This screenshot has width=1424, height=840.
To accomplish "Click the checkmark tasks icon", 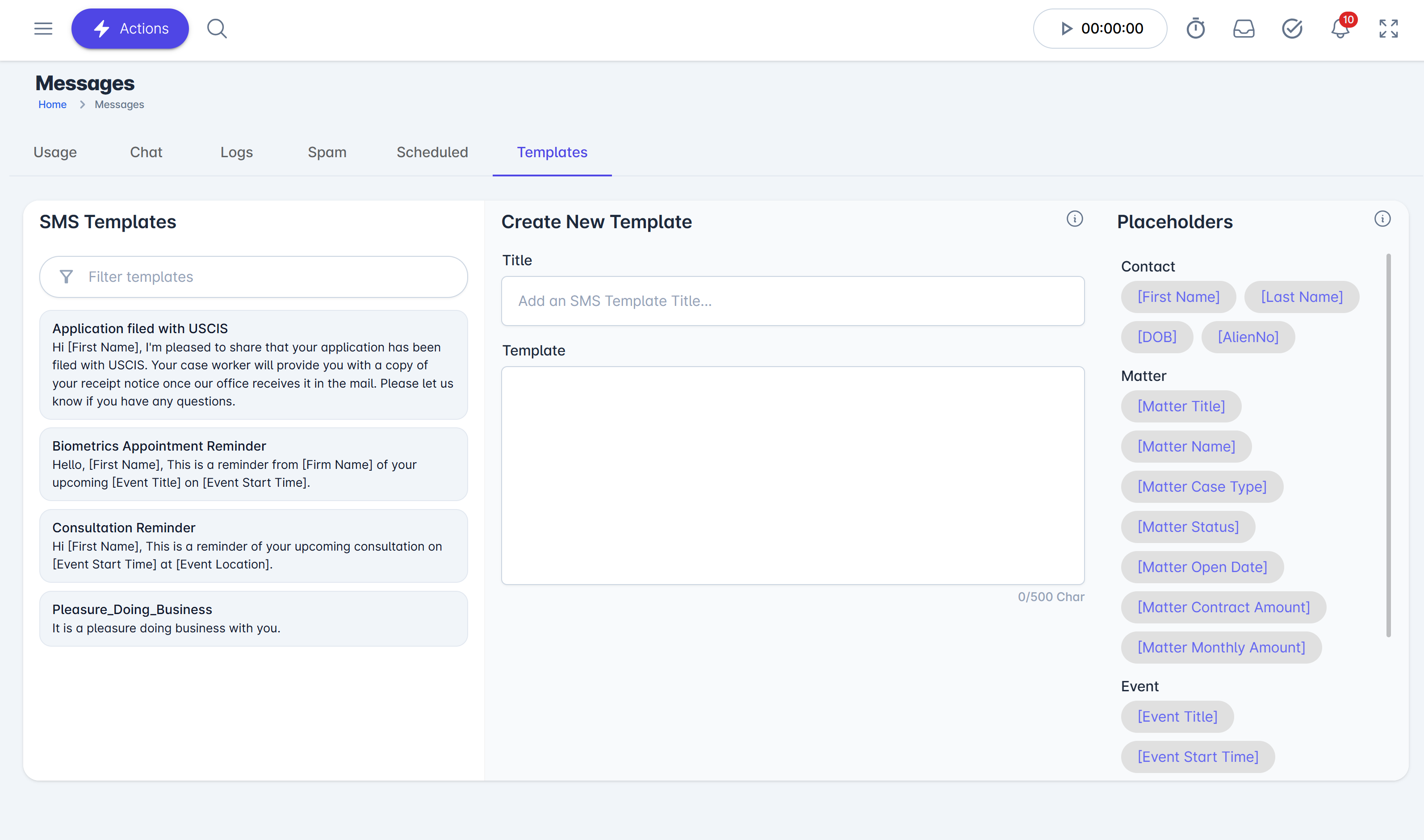I will point(1291,28).
